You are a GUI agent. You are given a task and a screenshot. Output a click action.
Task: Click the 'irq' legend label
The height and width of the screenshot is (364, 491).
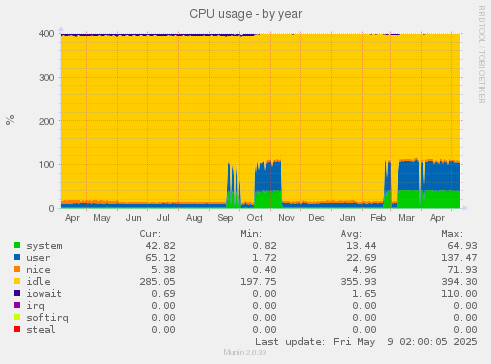pyautogui.click(x=35, y=306)
